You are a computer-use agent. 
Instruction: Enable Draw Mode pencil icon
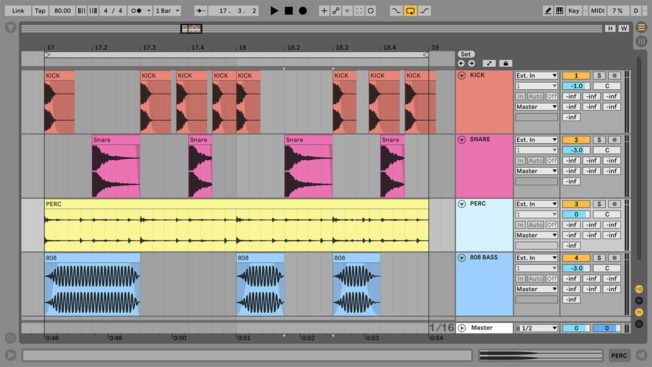click(x=548, y=11)
